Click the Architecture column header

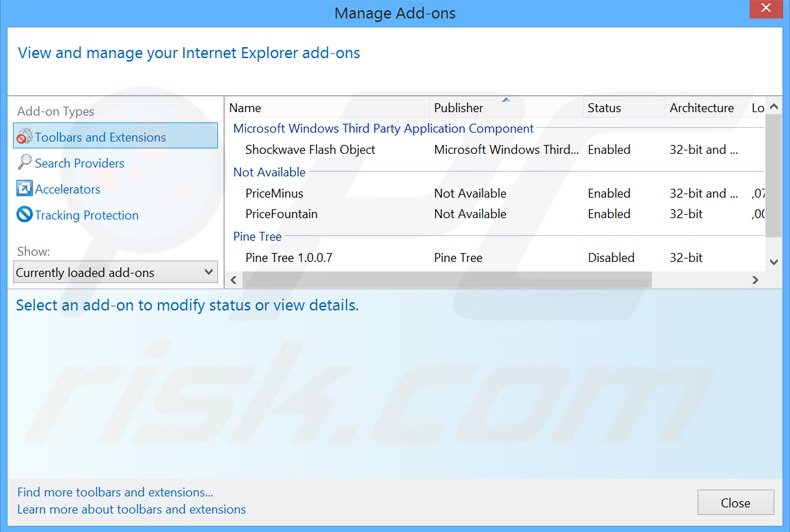pyautogui.click(x=701, y=108)
